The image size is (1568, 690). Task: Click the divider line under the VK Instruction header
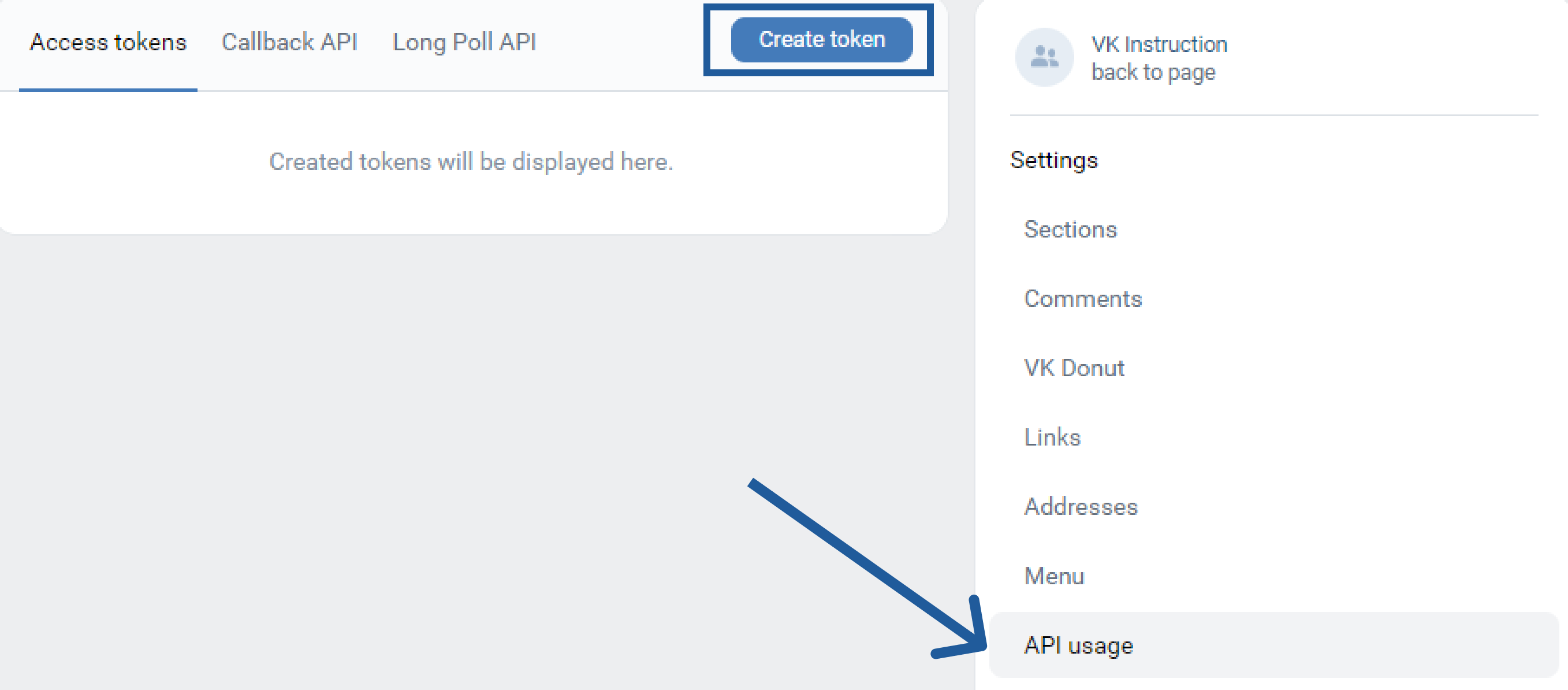pyautogui.click(x=1273, y=114)
